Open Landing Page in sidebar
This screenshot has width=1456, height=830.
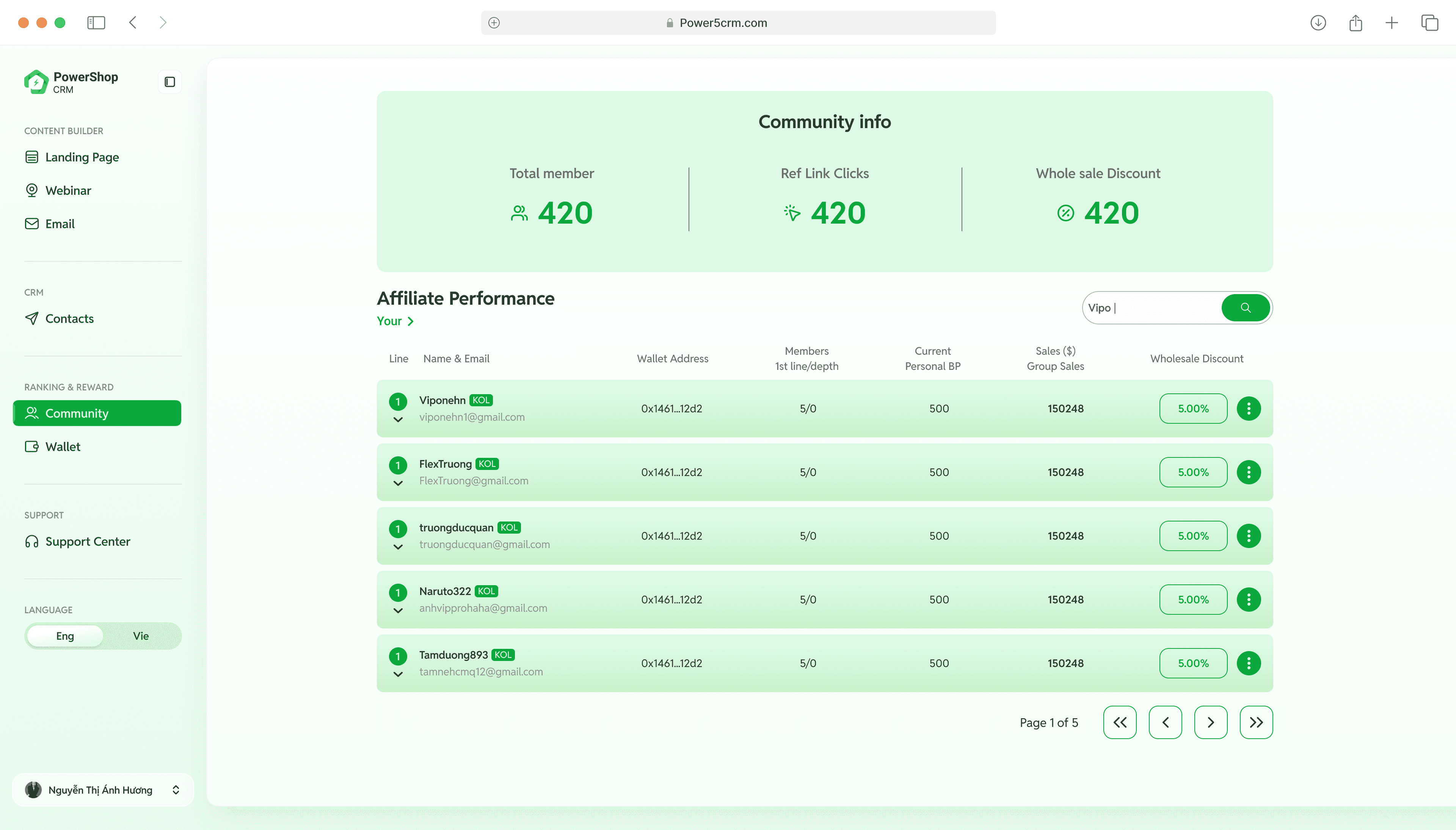coord(82,157)
